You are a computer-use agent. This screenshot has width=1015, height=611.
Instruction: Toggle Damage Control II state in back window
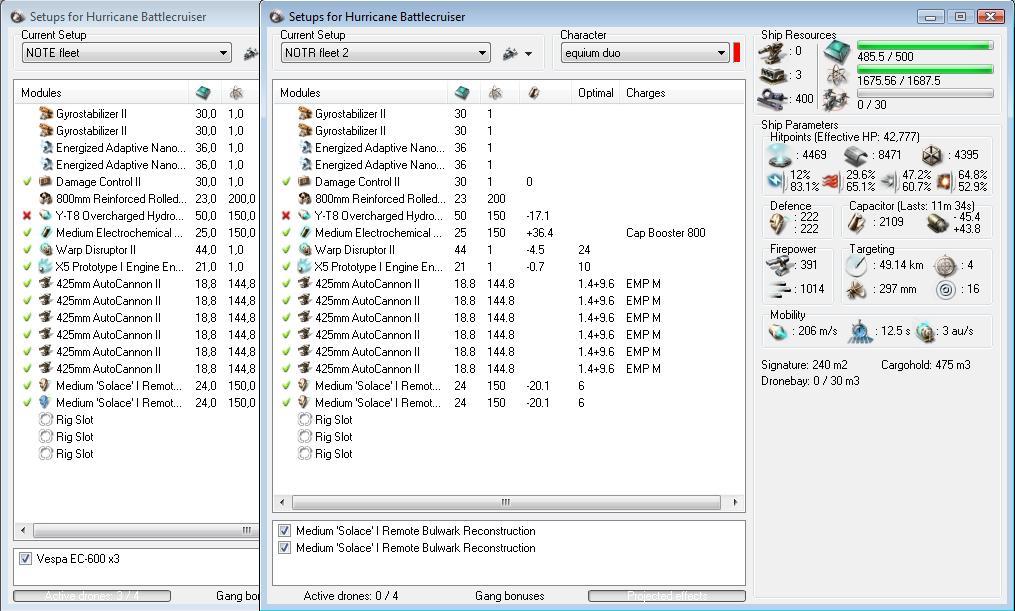click(x=27, y=182)
